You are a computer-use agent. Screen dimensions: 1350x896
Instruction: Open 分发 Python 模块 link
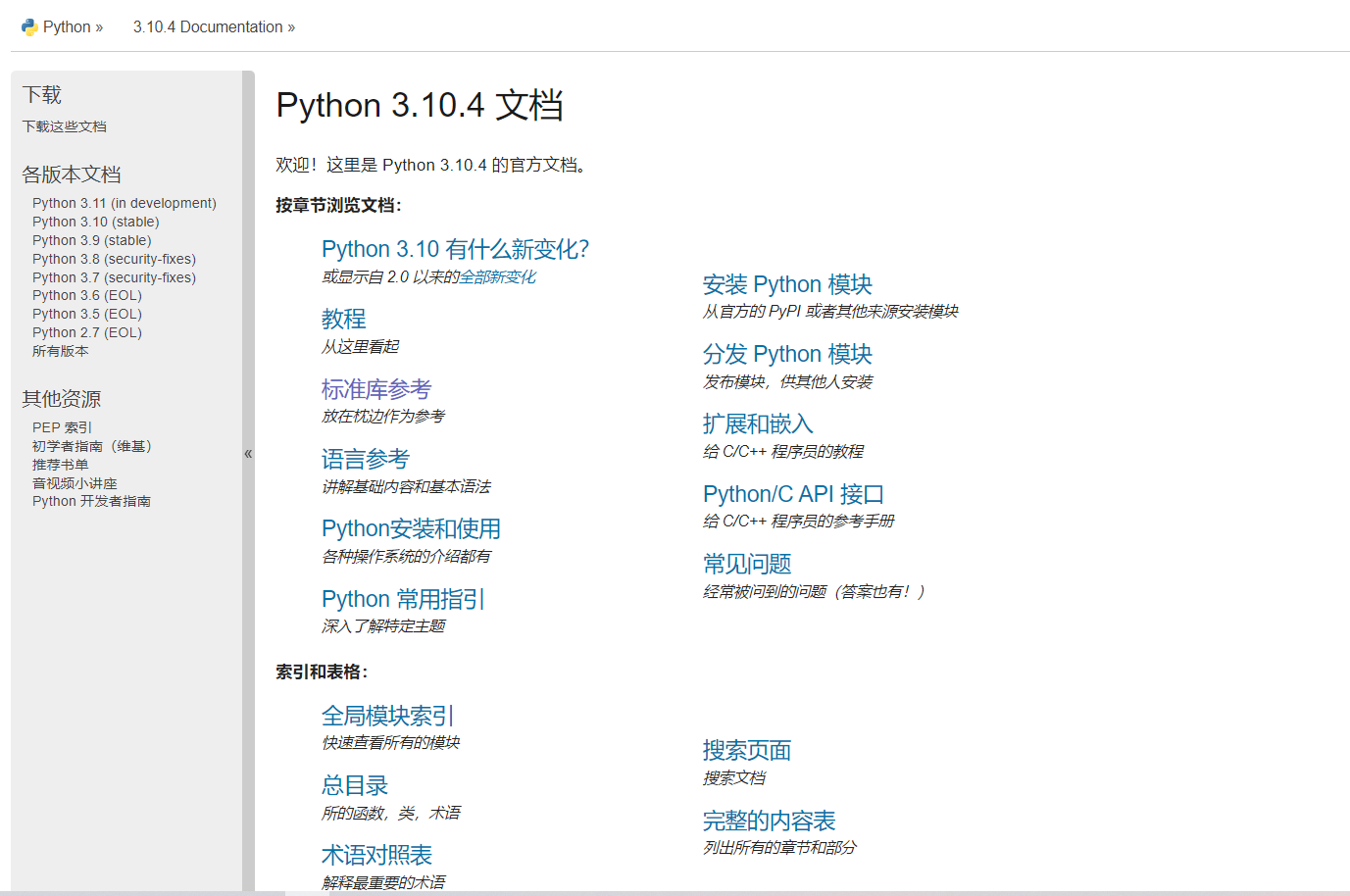[x=787, y=354]
